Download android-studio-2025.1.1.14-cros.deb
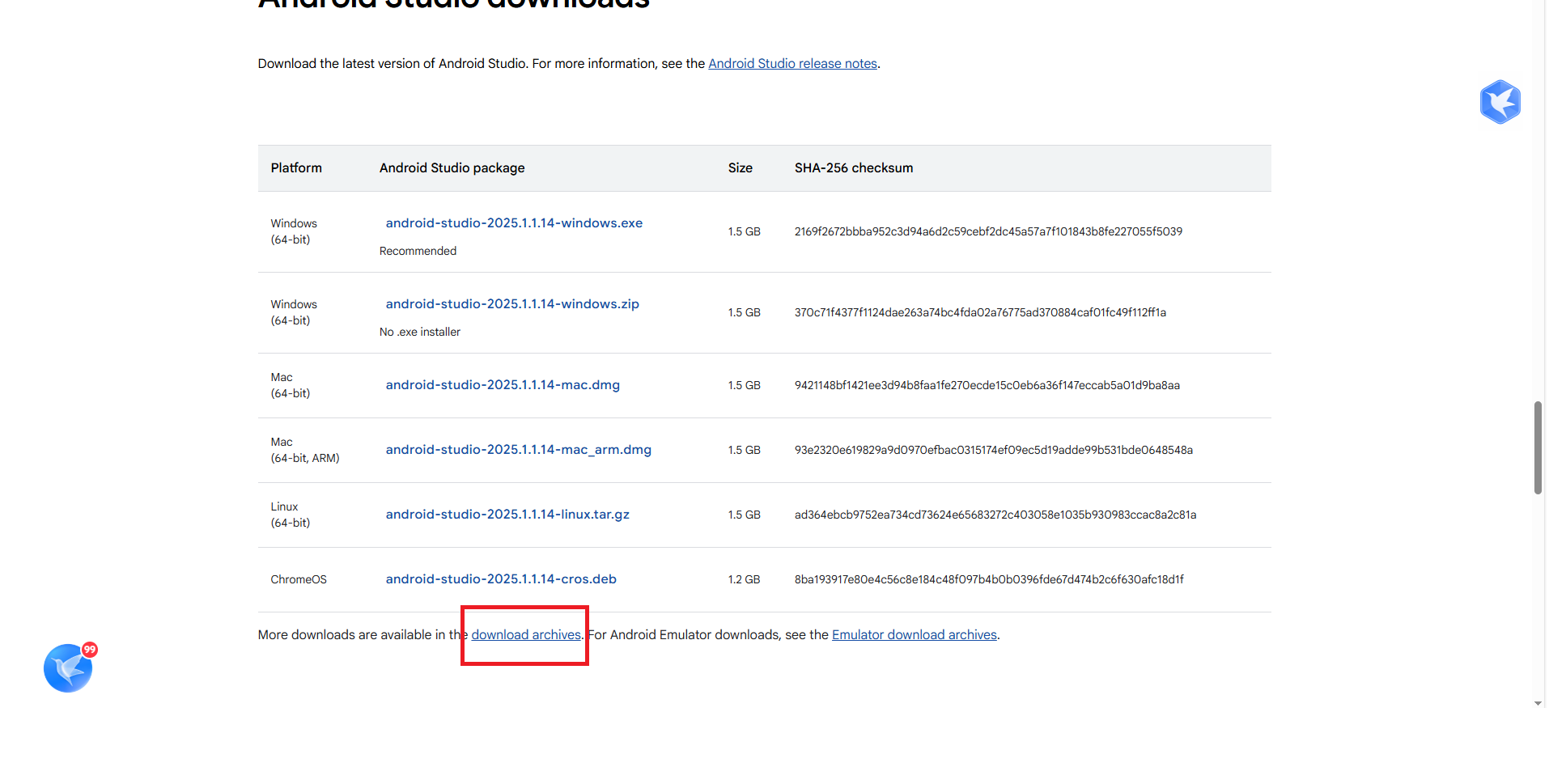 pyautogui.click(x=501, y=579)
